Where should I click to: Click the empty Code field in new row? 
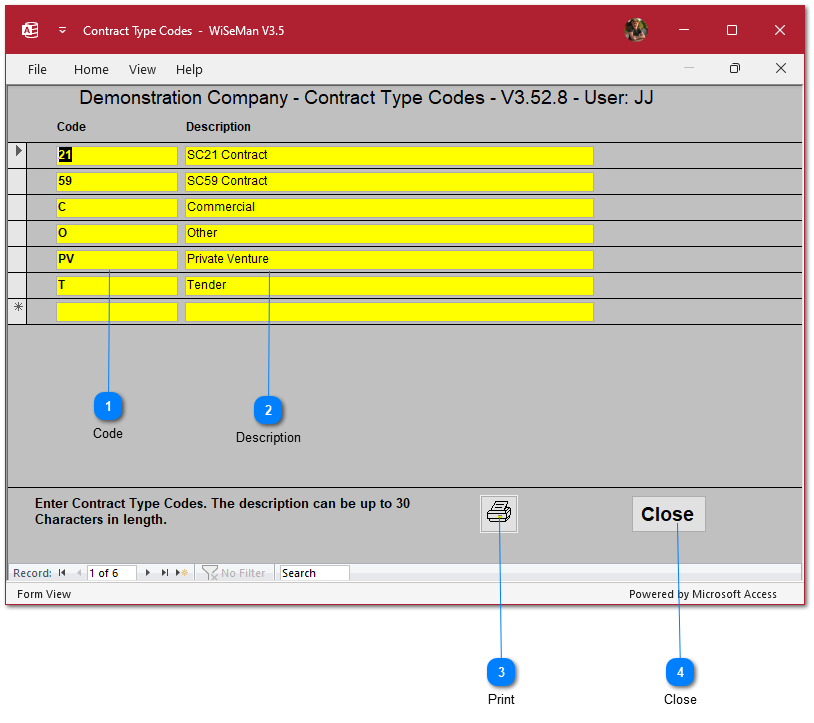click(x=117, y=311)
